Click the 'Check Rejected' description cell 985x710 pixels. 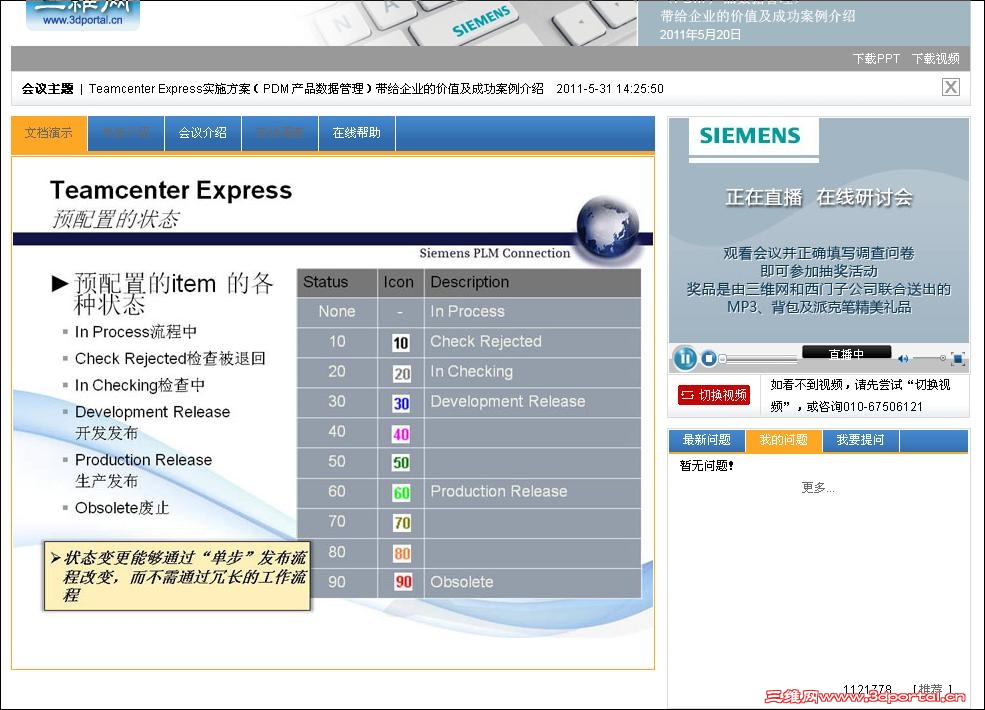point(533,342)
